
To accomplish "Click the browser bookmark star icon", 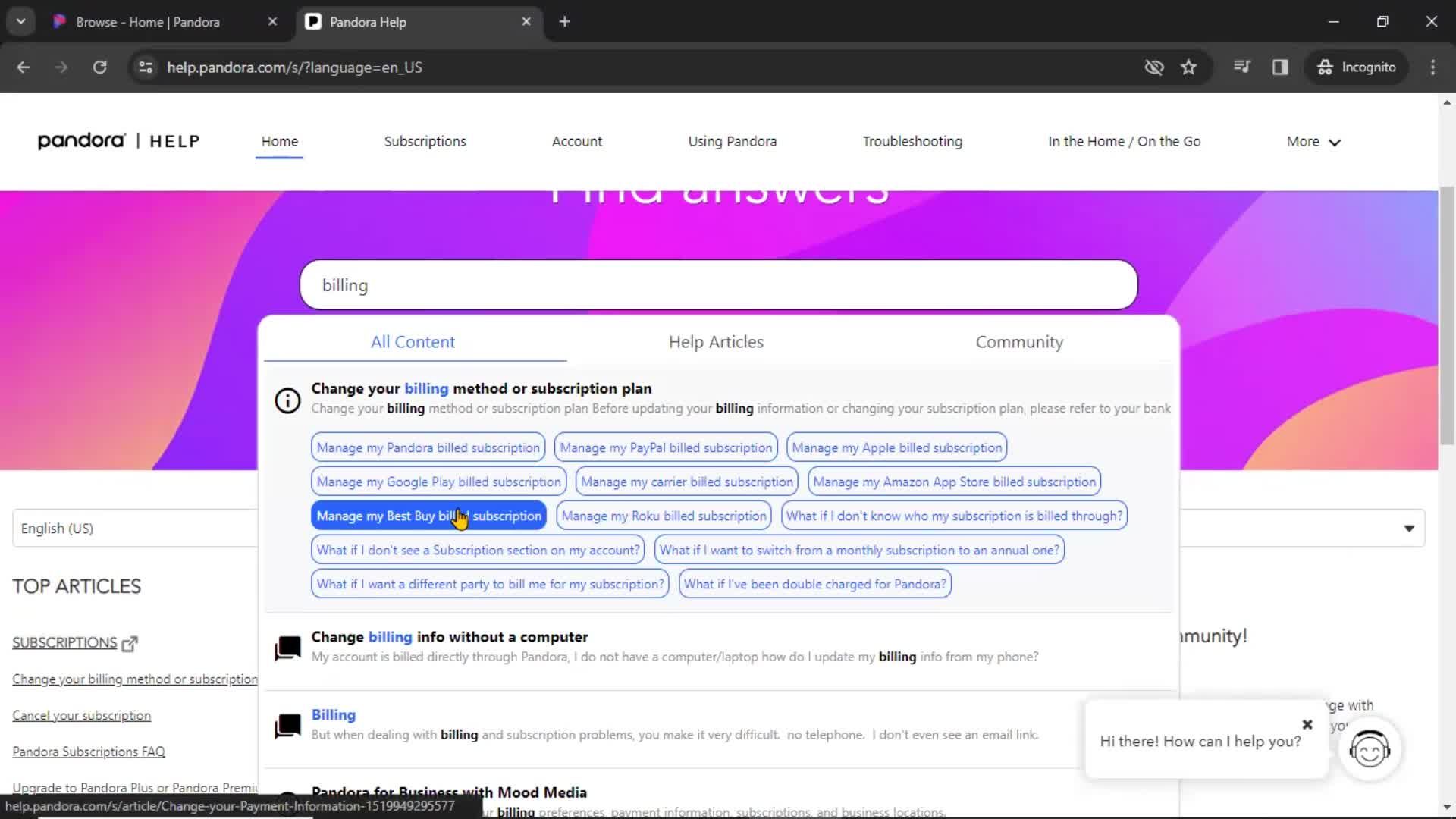I will pos(1189,67).
